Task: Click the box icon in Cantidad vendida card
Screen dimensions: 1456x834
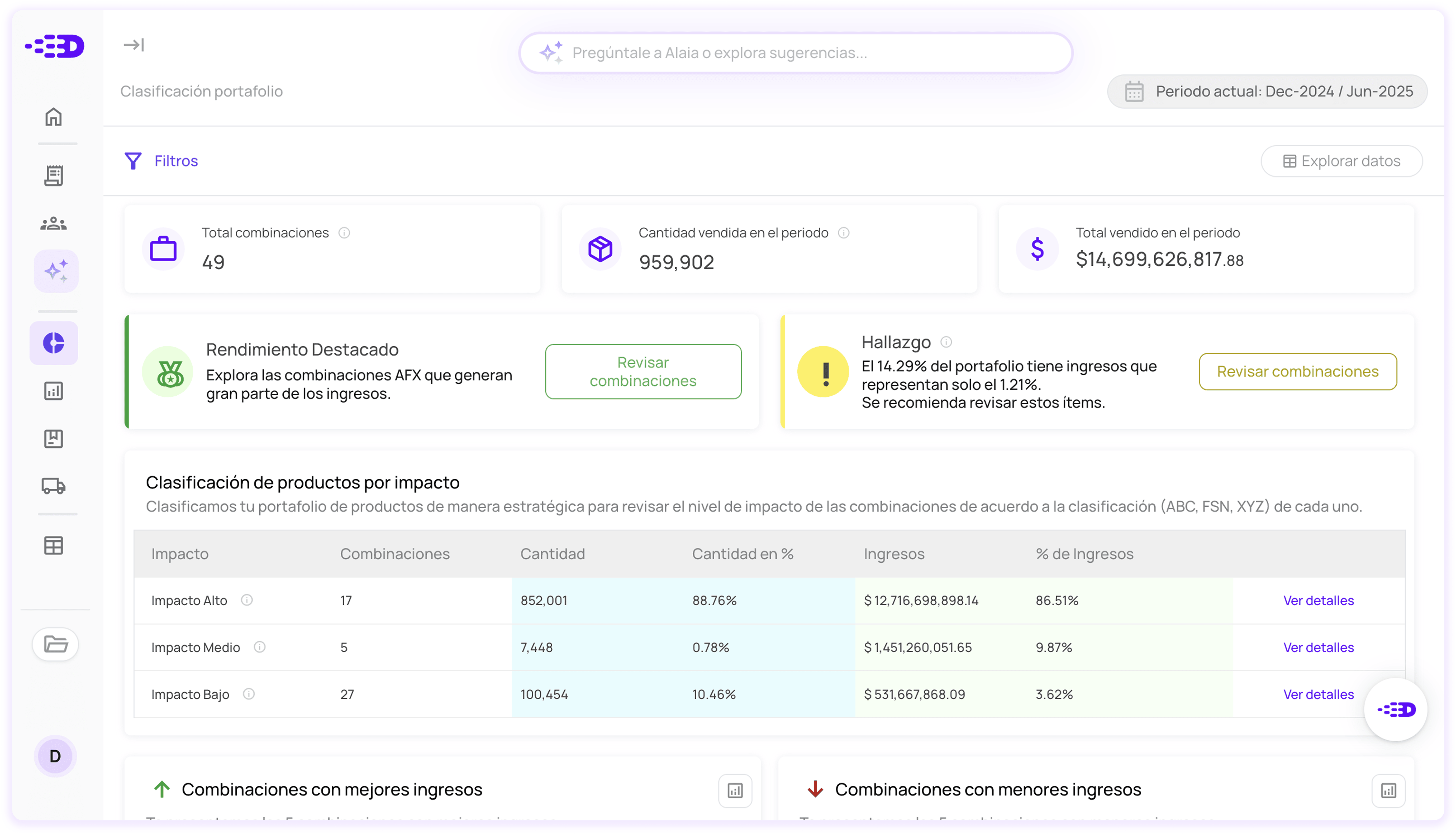Action: [x=600, y=249]
